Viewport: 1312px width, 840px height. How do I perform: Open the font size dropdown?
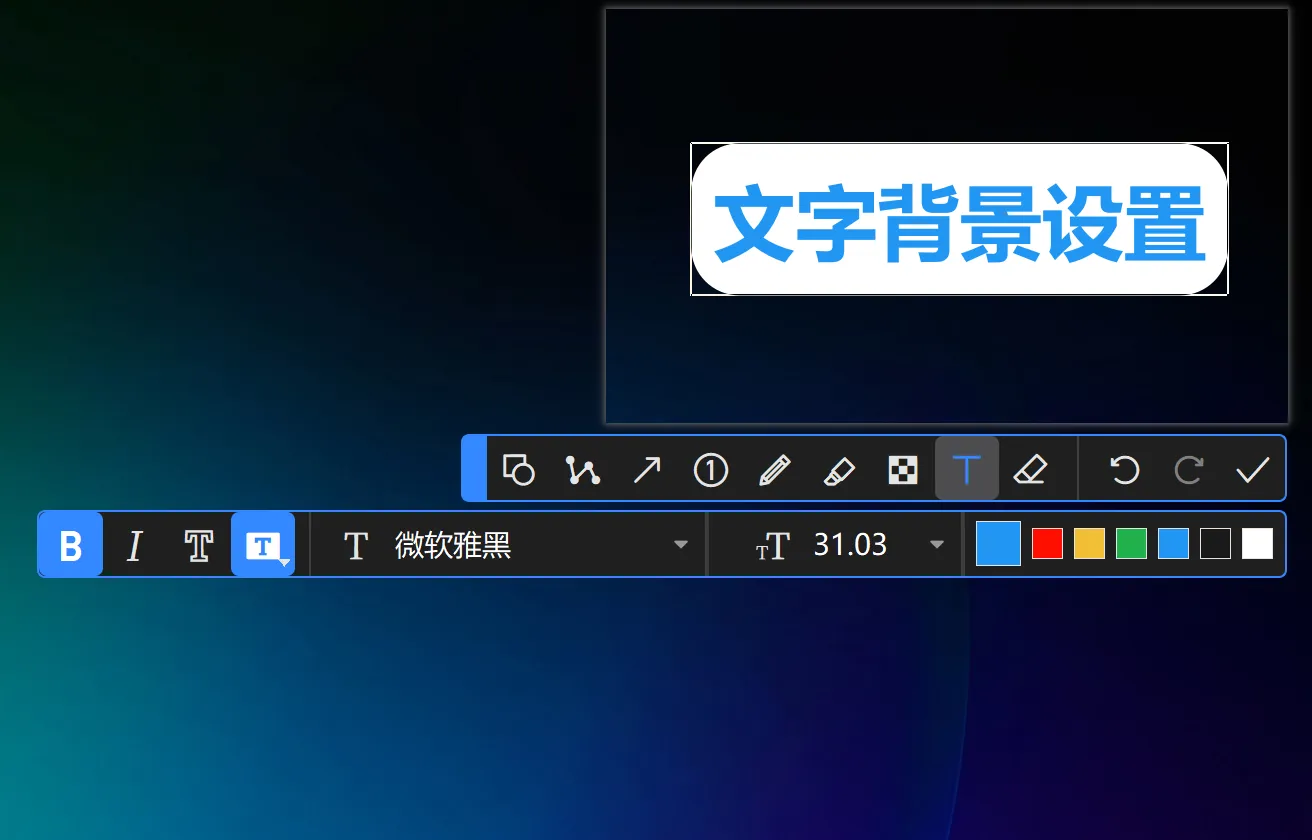pyautogui.click(x=937, y=544)
